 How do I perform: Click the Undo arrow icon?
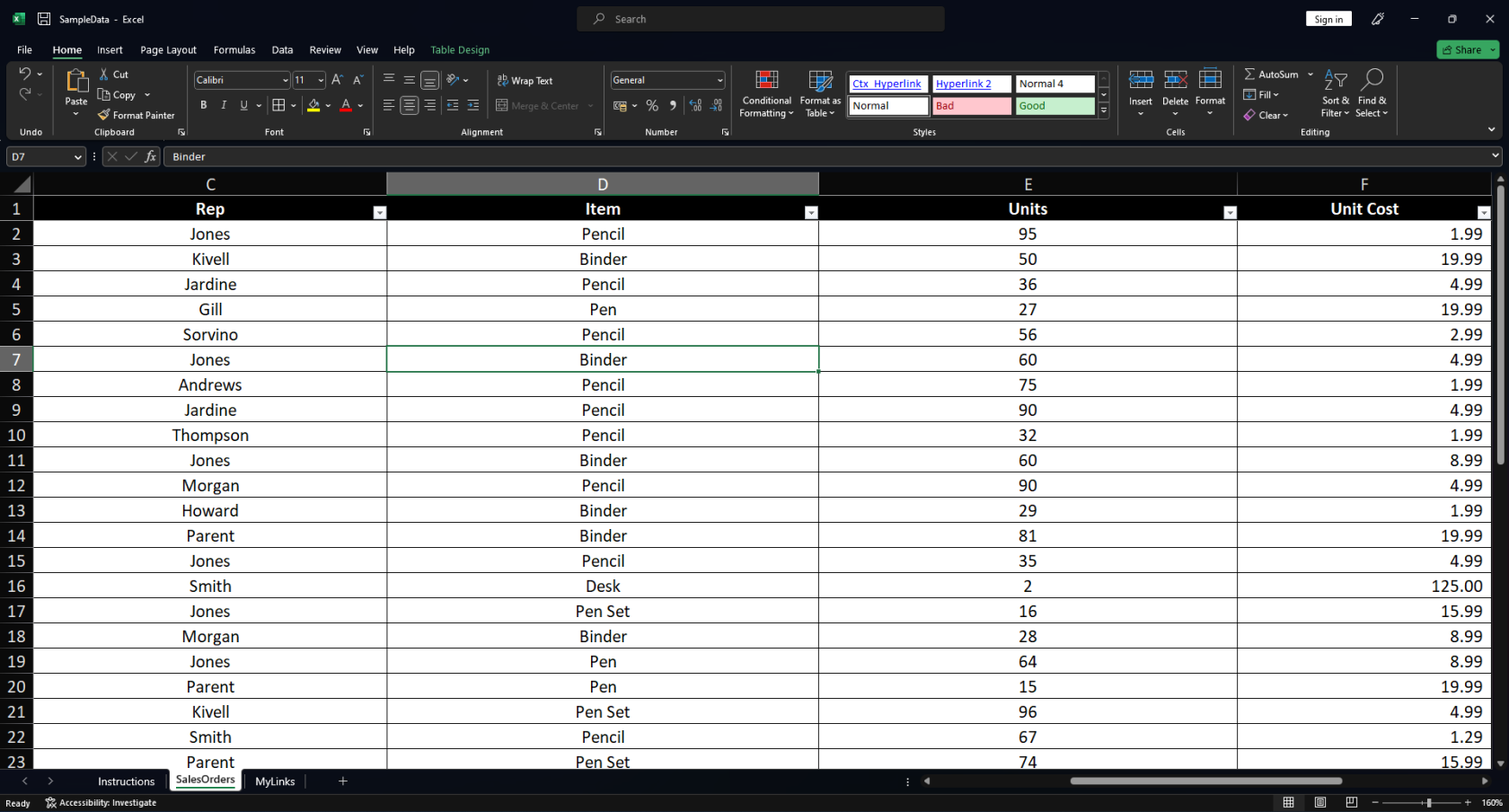coord(24,74)
